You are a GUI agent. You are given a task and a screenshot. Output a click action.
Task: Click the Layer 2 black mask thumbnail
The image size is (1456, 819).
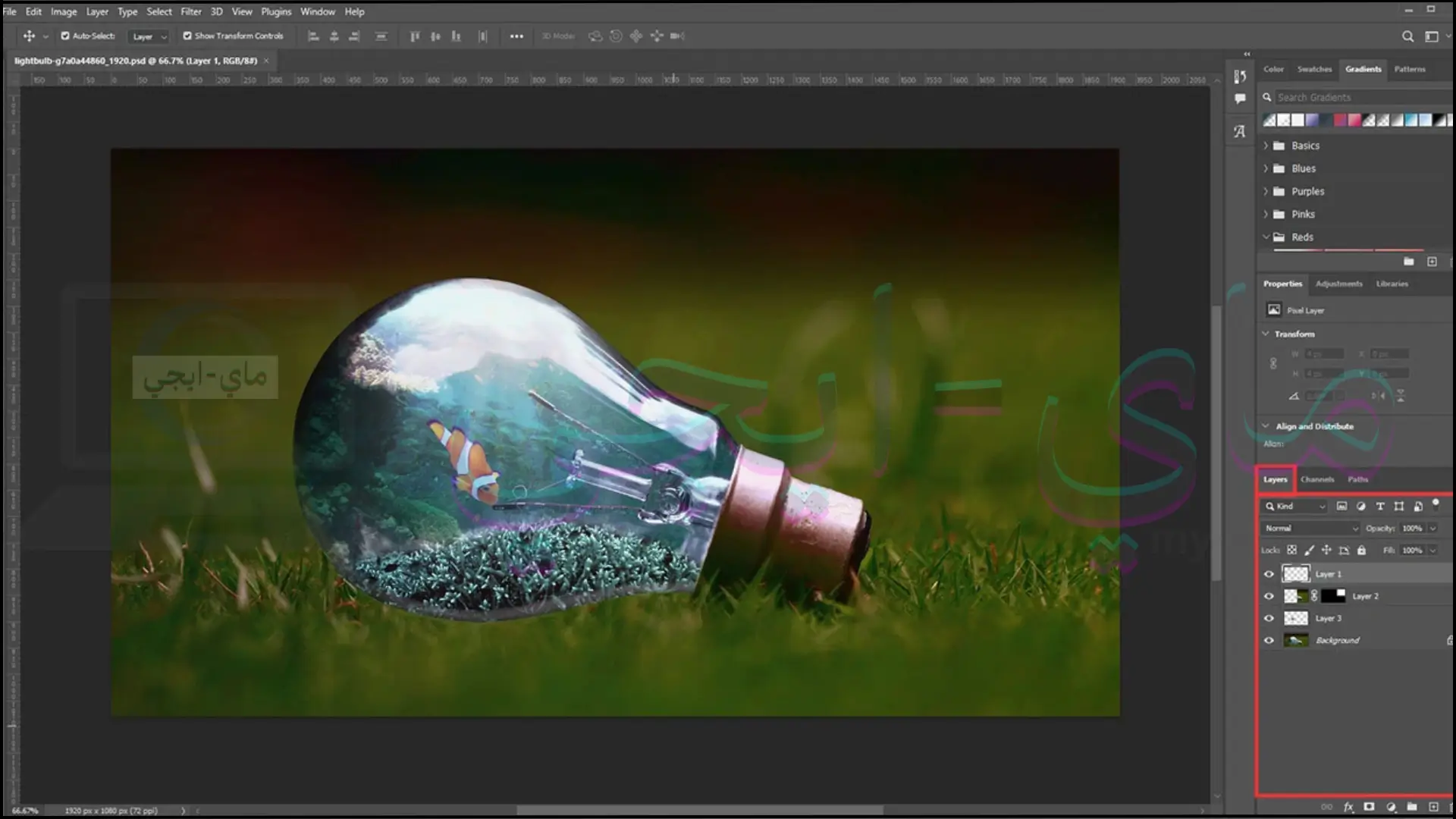pos(1333,596)
